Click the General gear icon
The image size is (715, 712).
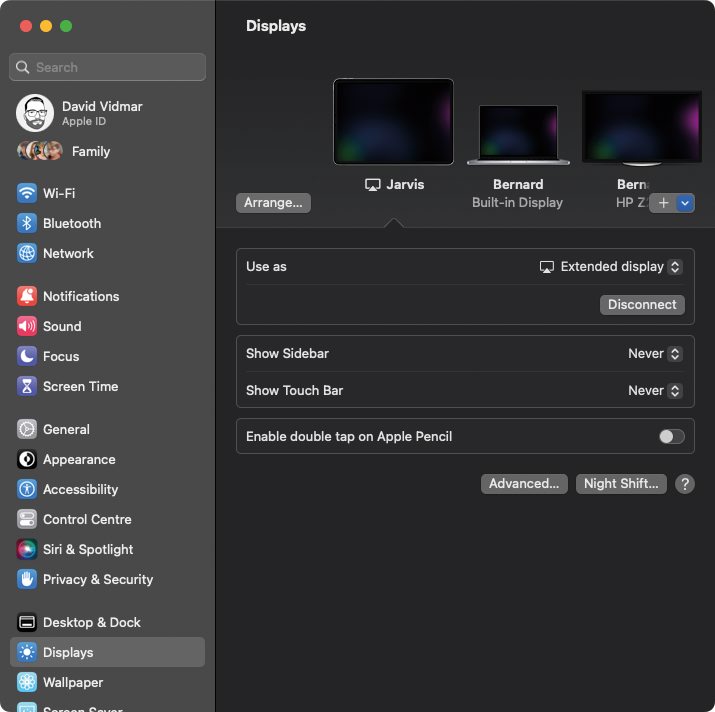[27, 429]
